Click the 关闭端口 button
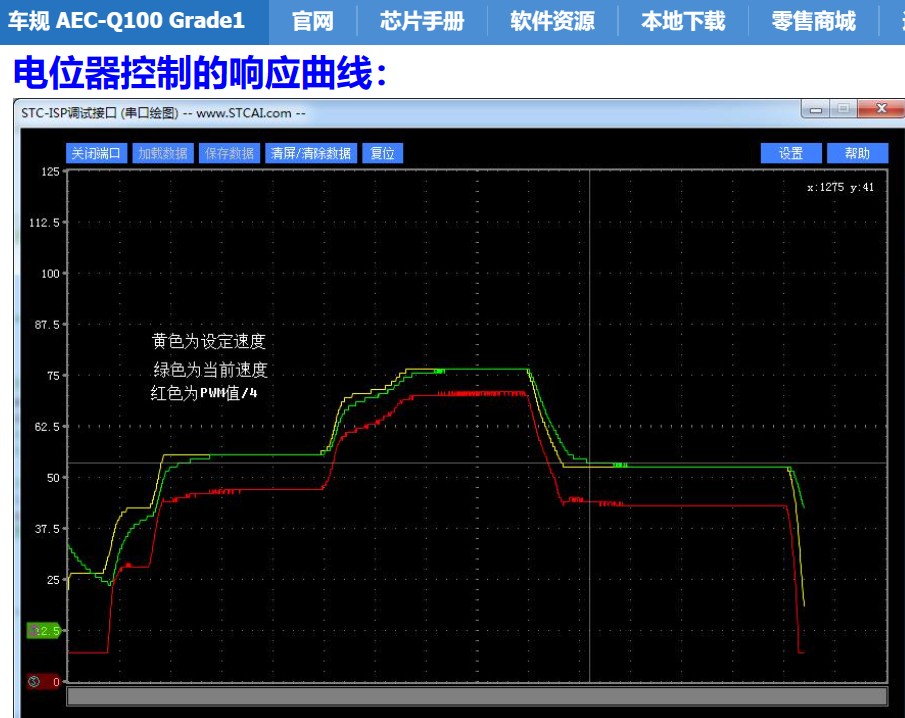 (x=96, y=153)
